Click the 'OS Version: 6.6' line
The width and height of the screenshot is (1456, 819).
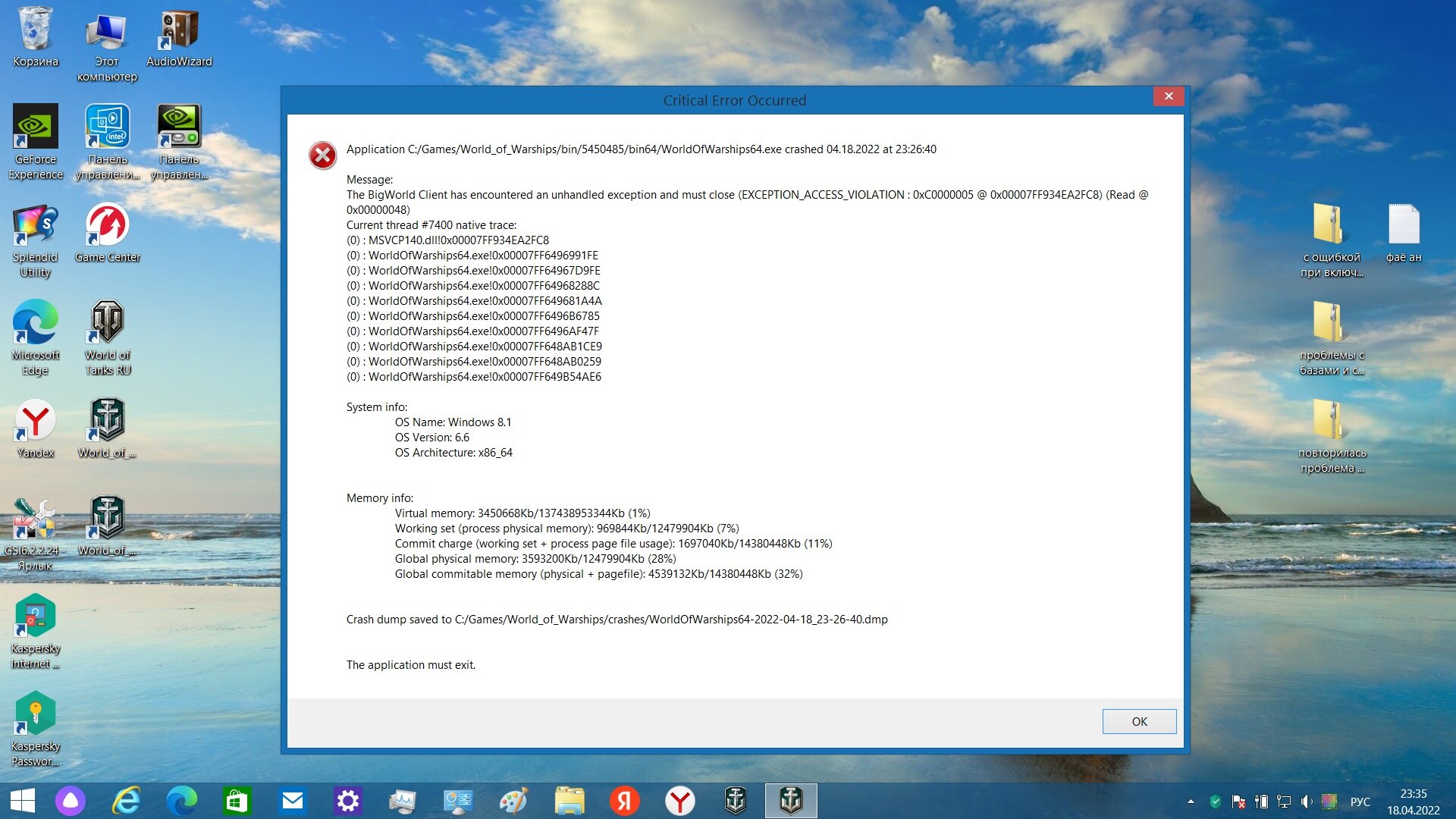coord(431,438)
